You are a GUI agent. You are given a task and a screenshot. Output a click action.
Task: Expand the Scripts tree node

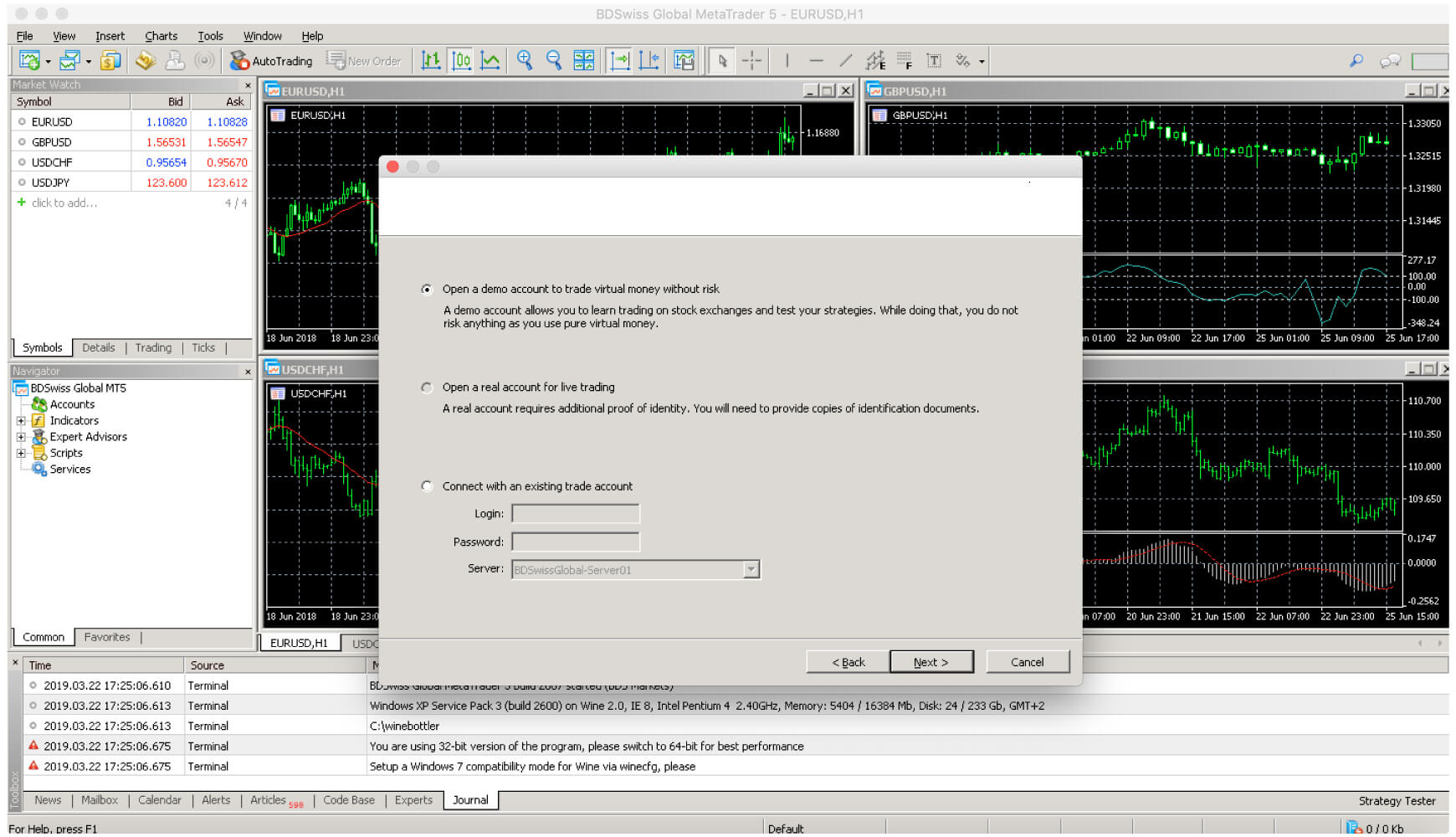[x=21, y=453]
